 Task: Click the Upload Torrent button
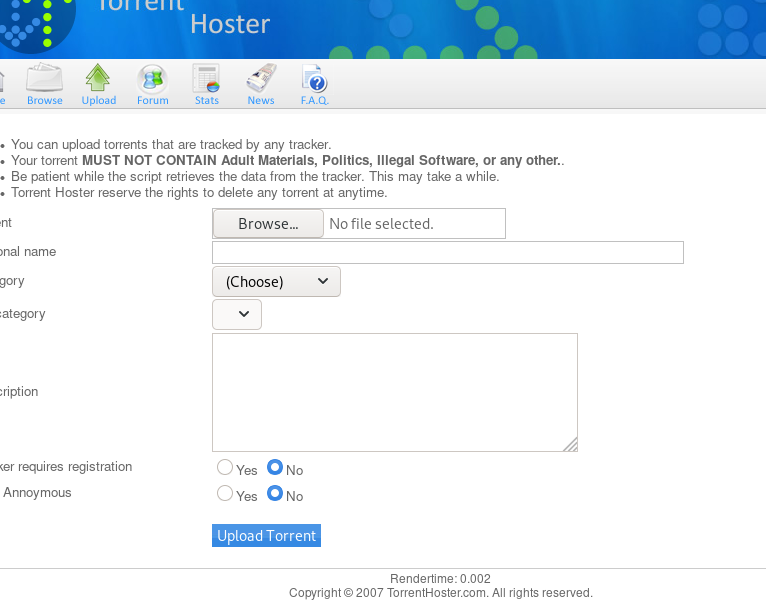coord(266,536)
